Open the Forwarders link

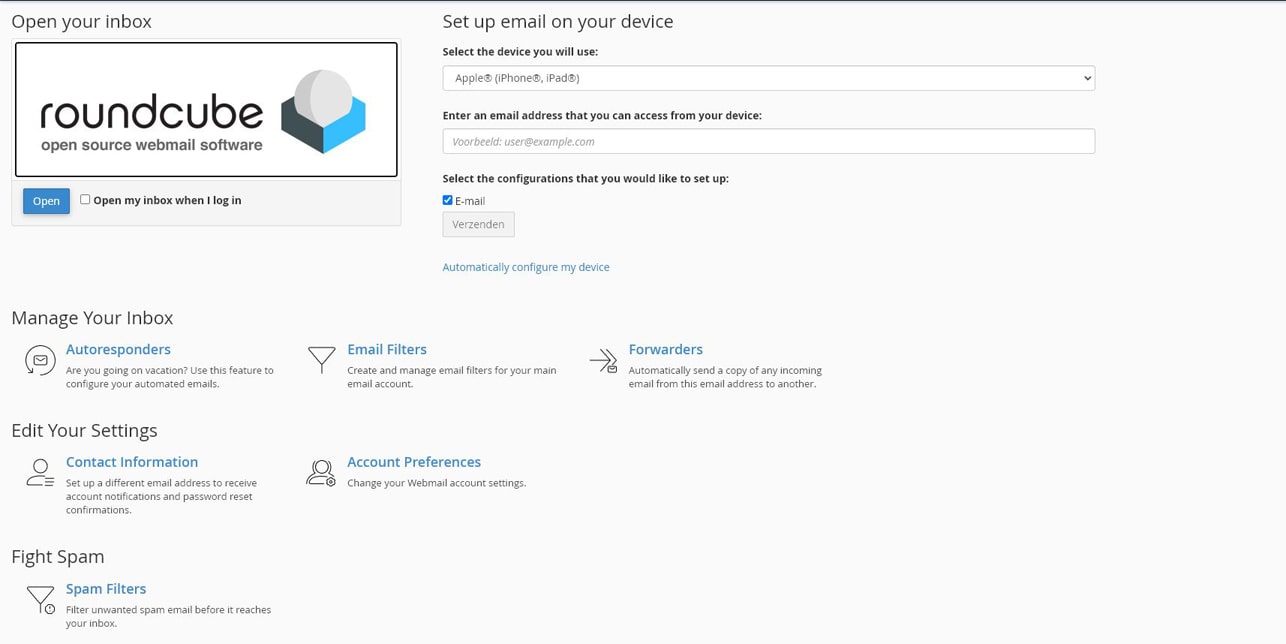click(x=665, y=349)
